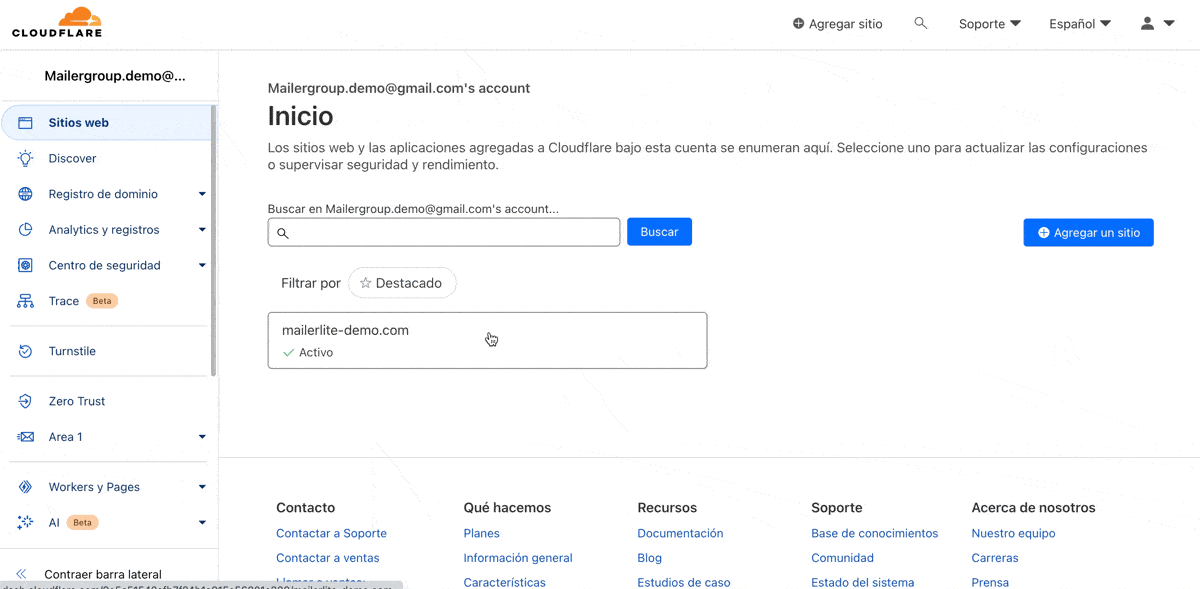Open Características footer link
1200x589 pixels.
click(505, 582)
